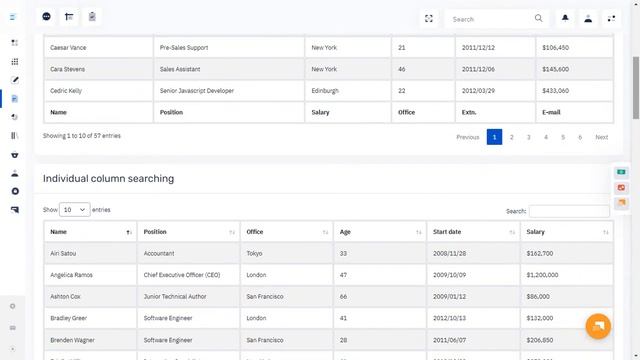Sort by the Name column arrows
Viewport: 640px width, 360px height.
pos(129,232)
